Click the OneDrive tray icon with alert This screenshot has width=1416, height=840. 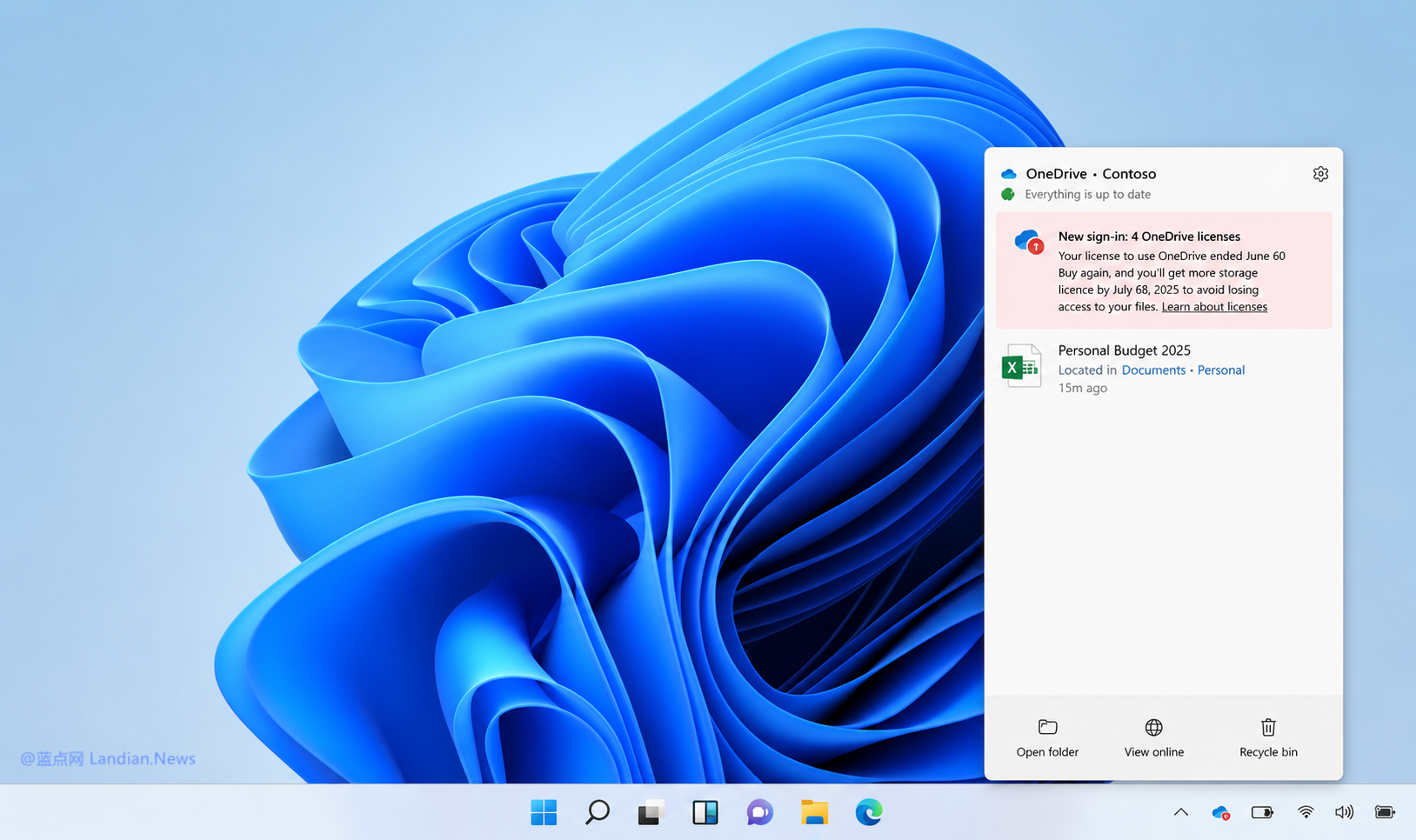1220,812
